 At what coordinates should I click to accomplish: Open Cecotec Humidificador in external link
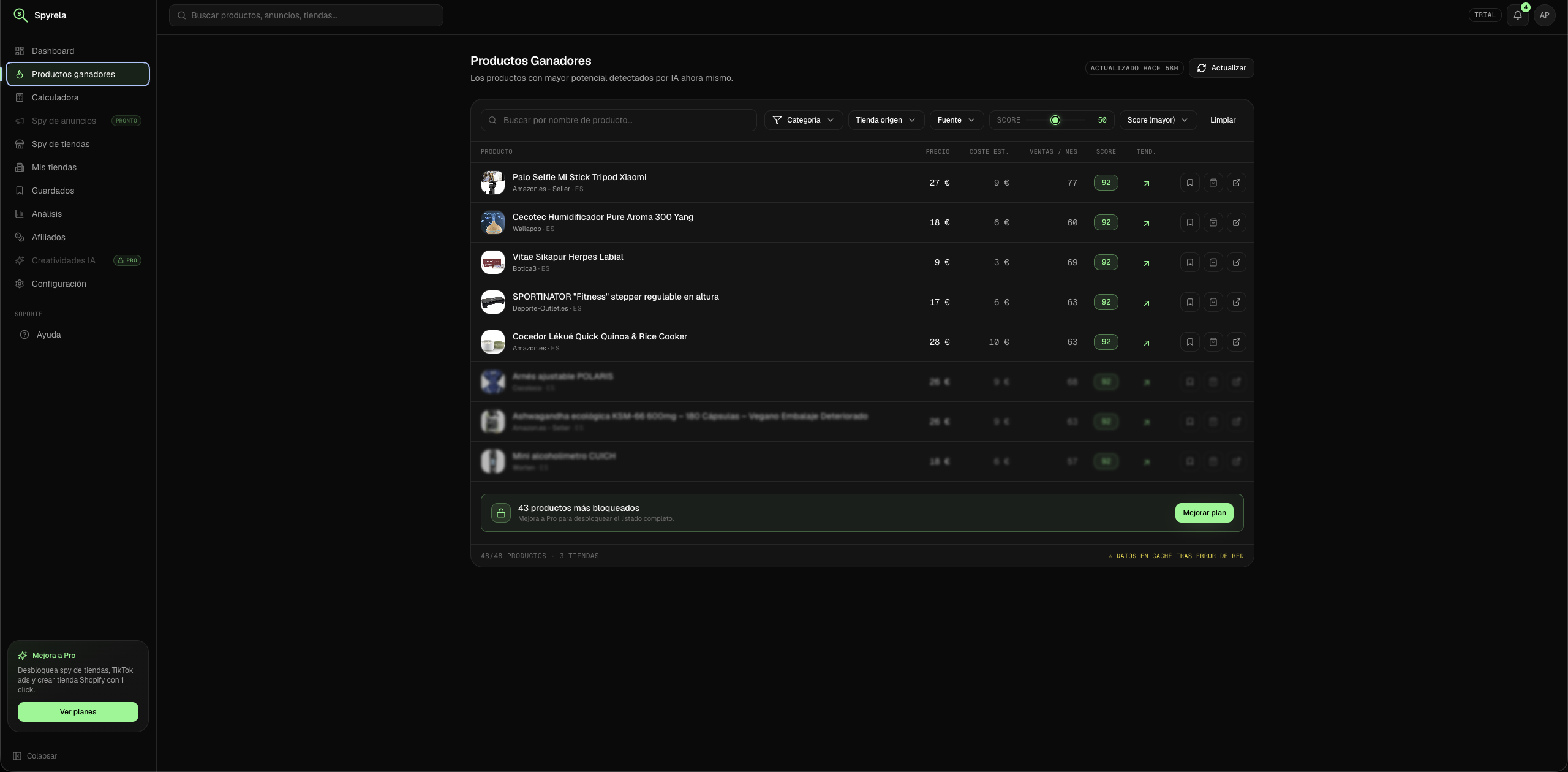point(1236,222)
